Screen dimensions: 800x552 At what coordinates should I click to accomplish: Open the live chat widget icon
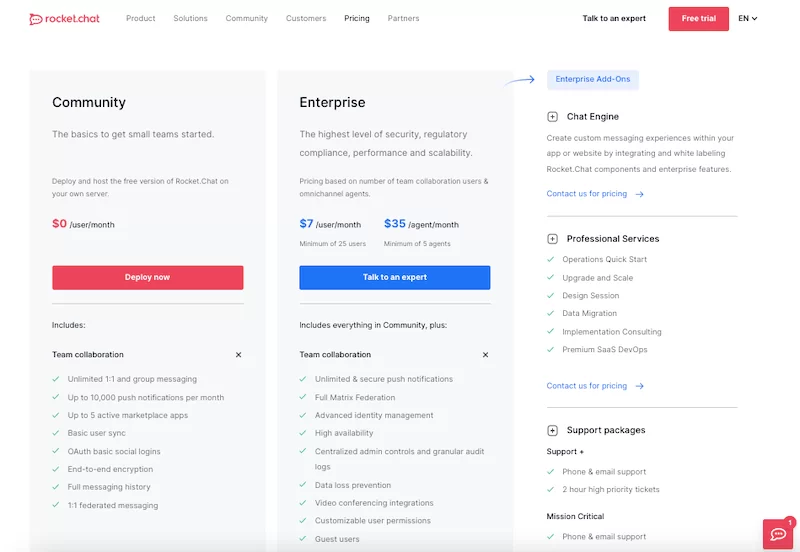pyautogui.click(x=778, y=534)
